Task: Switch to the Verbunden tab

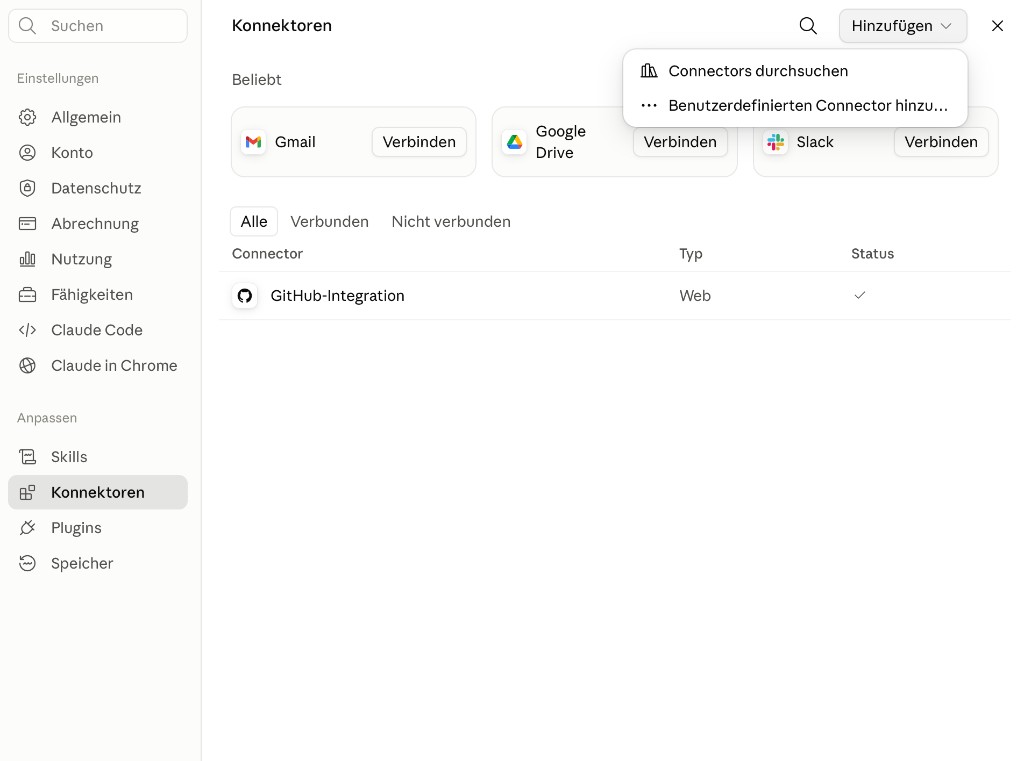Action: (329, 221)
